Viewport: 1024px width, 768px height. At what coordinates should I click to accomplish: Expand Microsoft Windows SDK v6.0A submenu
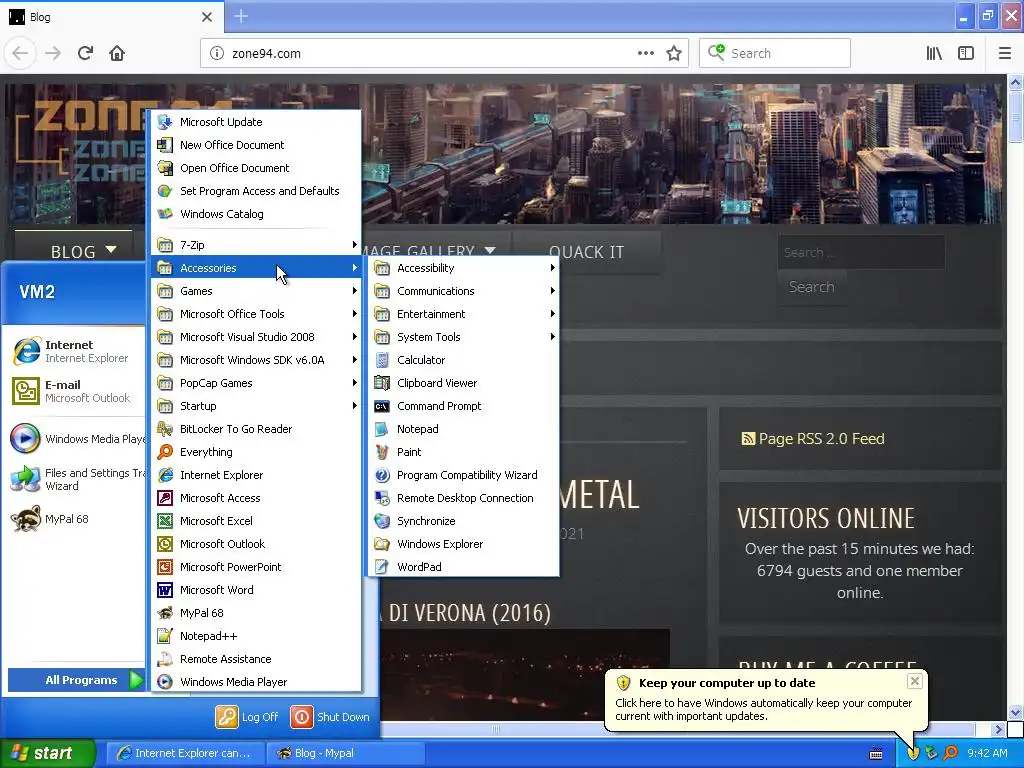[256, 360]
